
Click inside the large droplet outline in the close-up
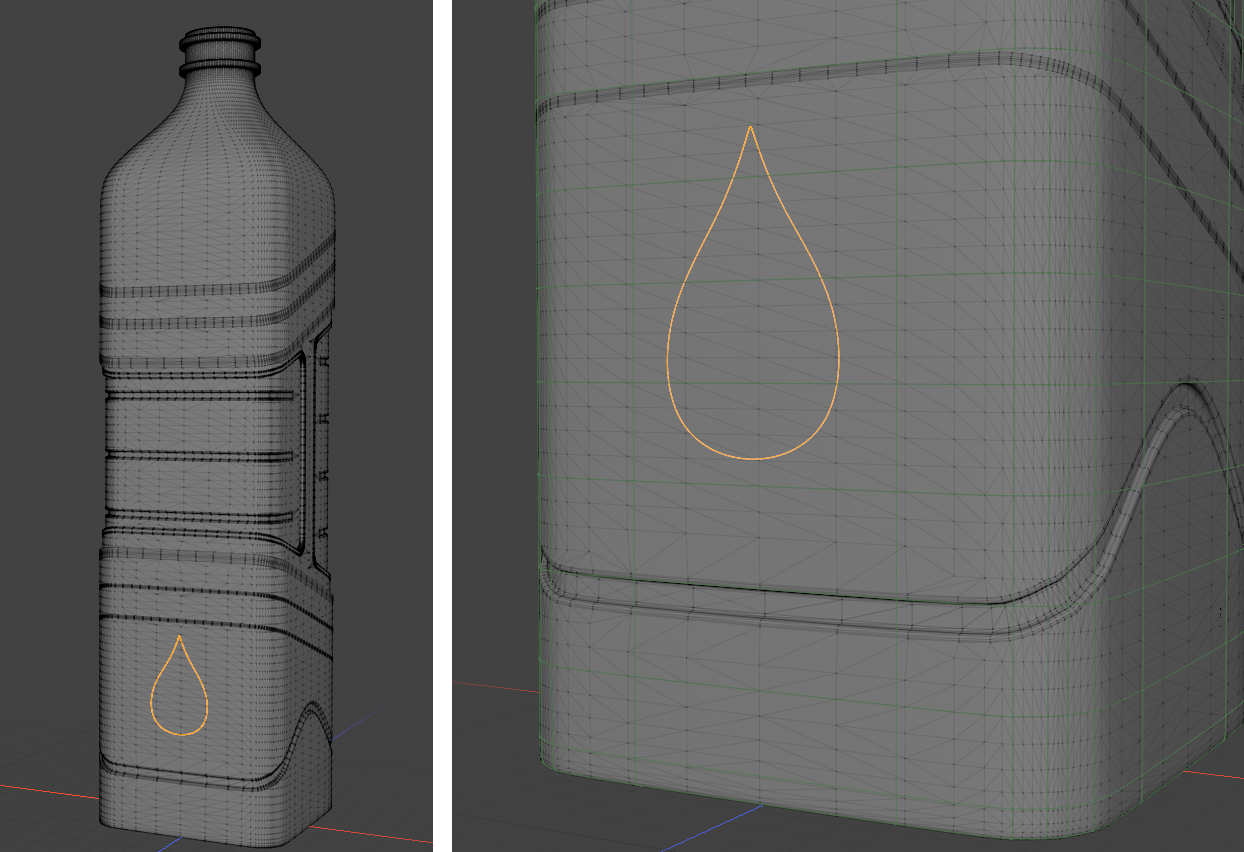click(752, 360)
